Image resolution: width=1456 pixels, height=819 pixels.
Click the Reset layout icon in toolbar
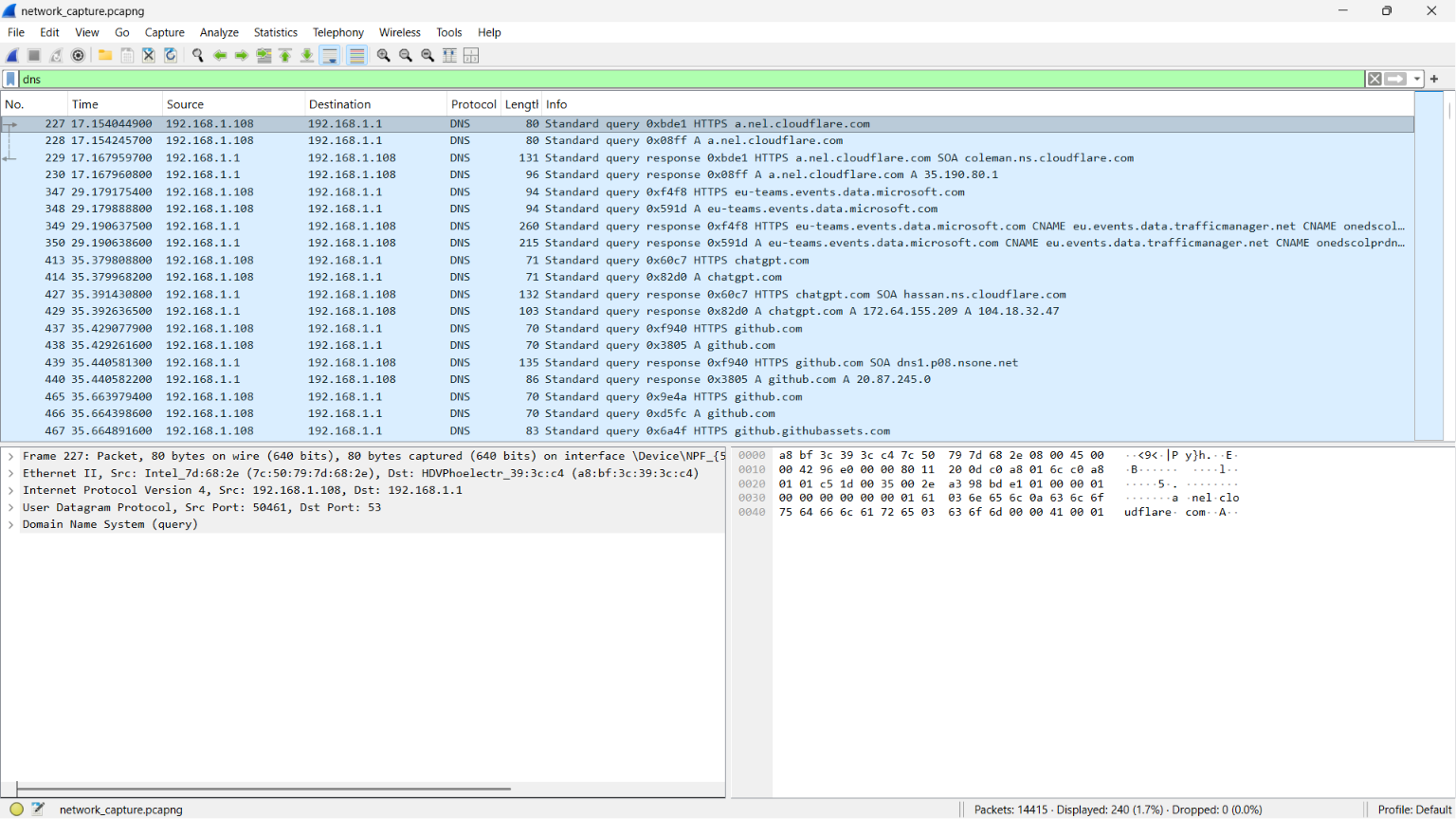471,55
